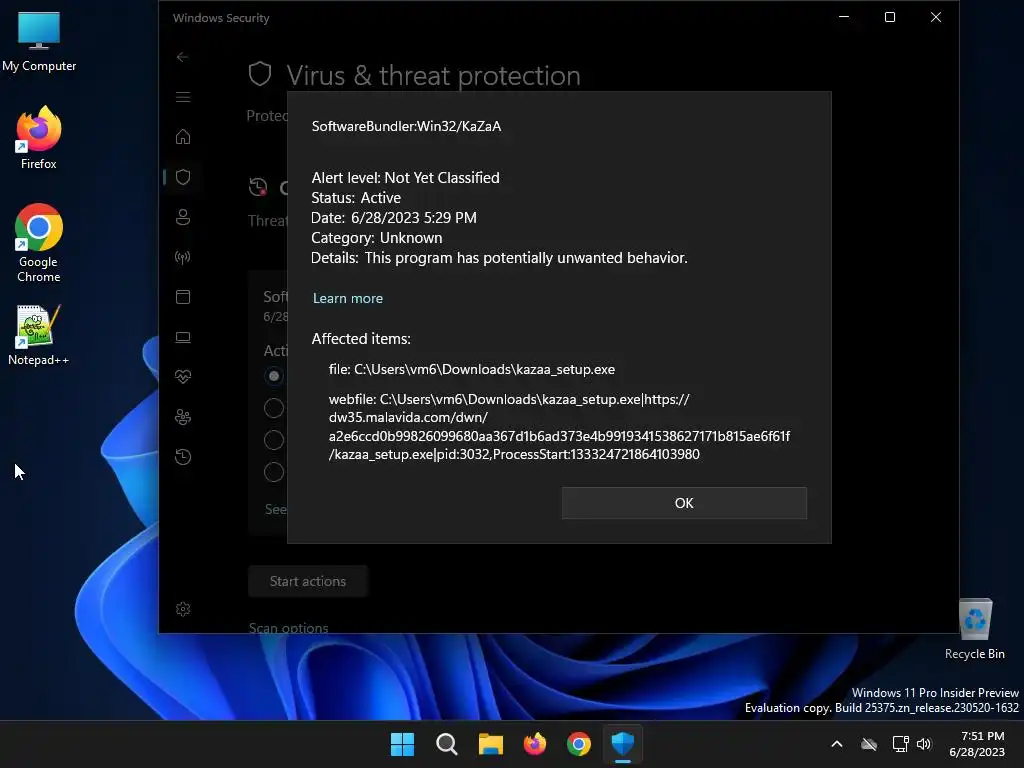Click the cloud sync tray icon

(x=869, y=744)
